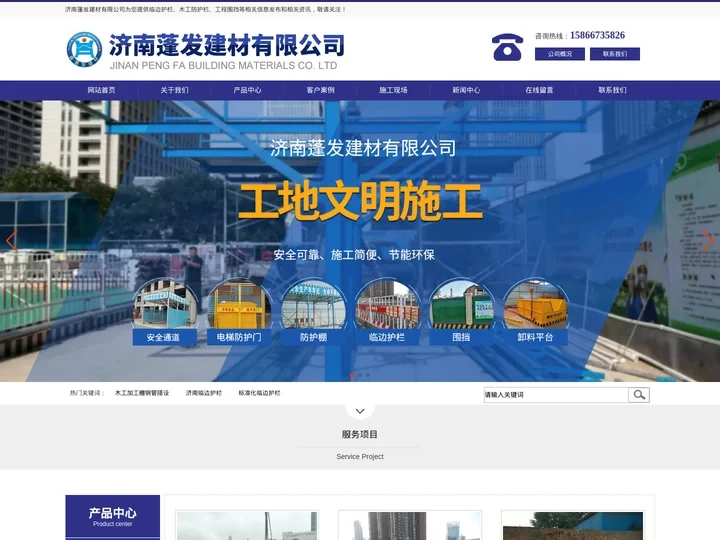Click the 卸料平台 banner label

(x=535, y=337)
